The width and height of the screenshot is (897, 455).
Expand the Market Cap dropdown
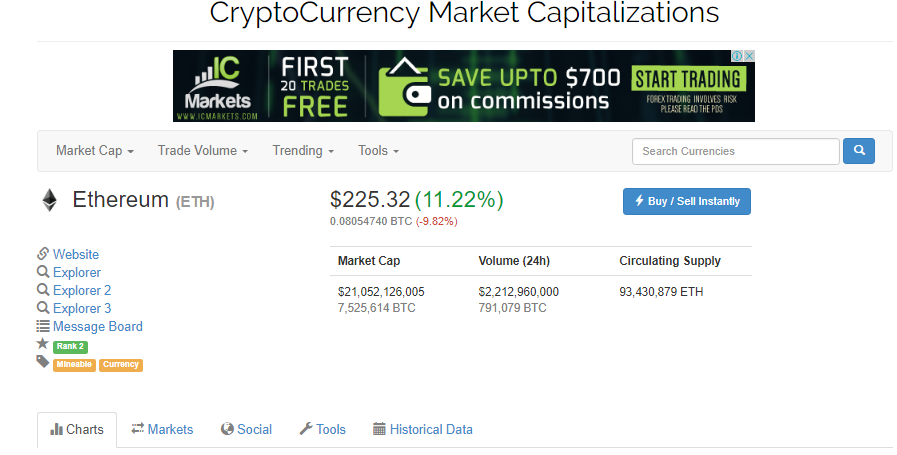click(x=95, y=151)
